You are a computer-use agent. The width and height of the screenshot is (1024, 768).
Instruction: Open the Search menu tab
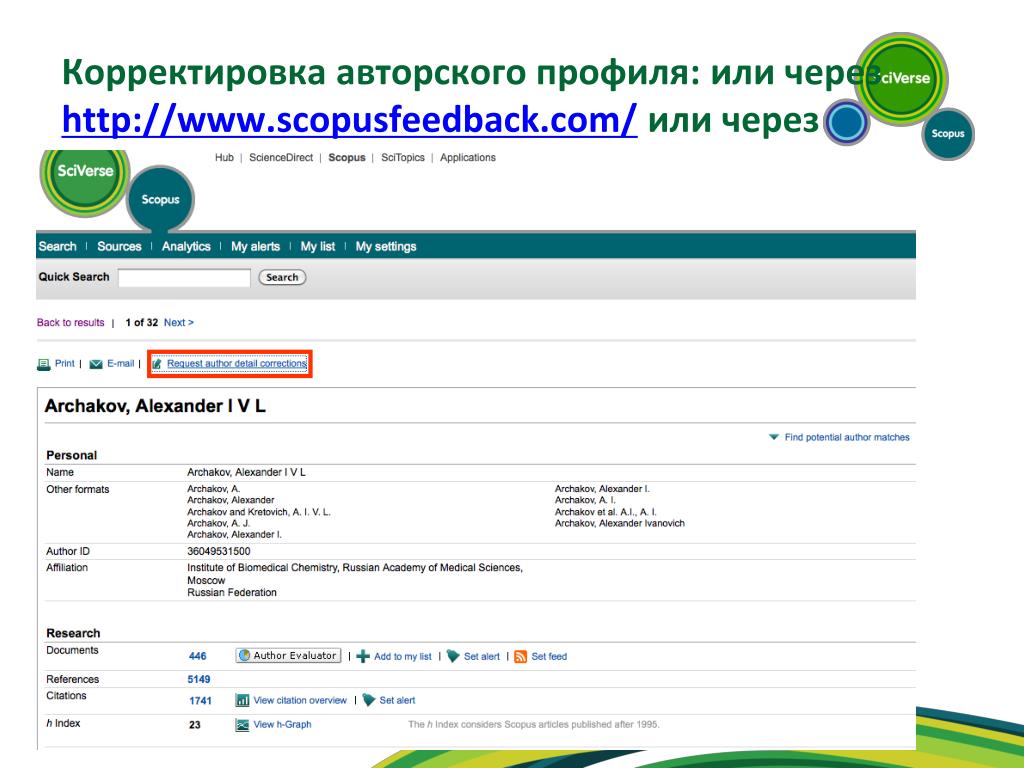pyautogui.click(x=57, y=246)
